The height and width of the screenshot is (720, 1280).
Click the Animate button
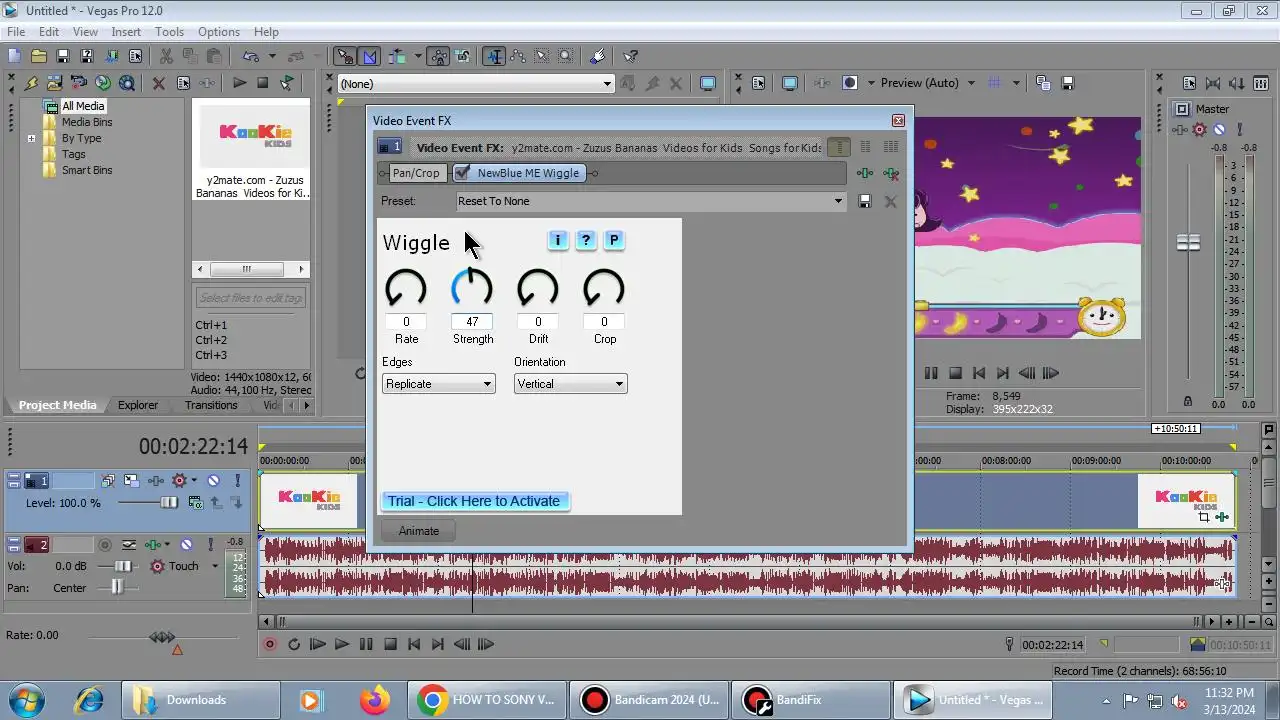(x=419, y=531)
